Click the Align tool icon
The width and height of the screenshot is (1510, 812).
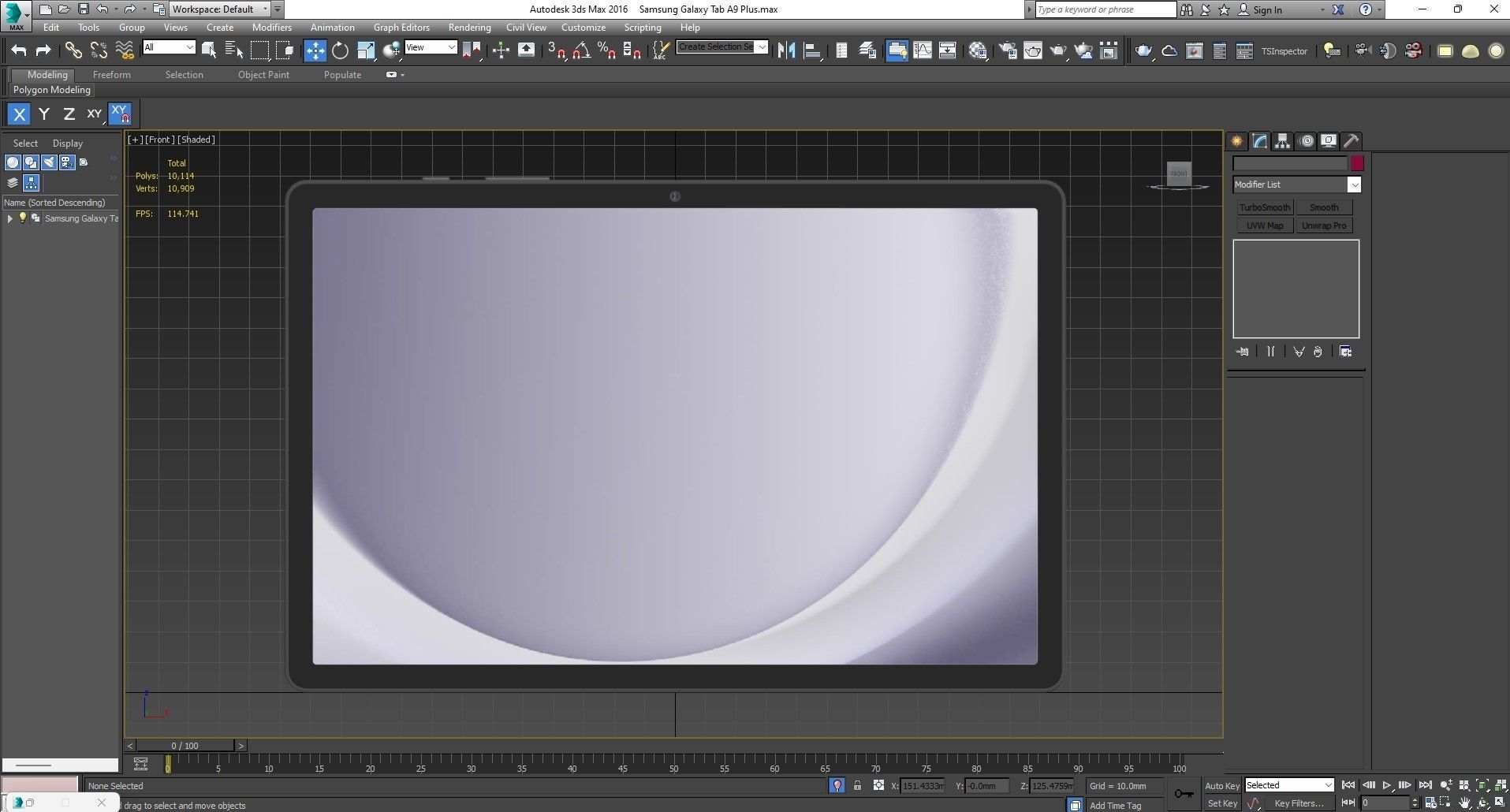(x=812, y=50)
